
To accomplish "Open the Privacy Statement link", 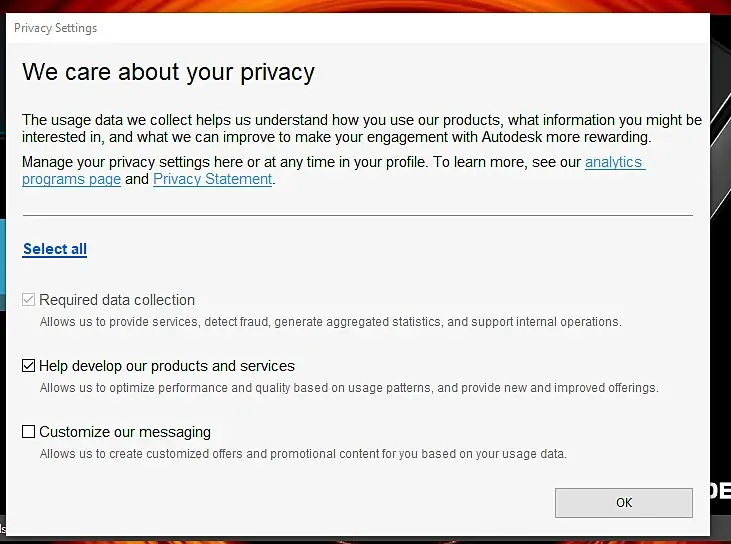I will [212, 180].
